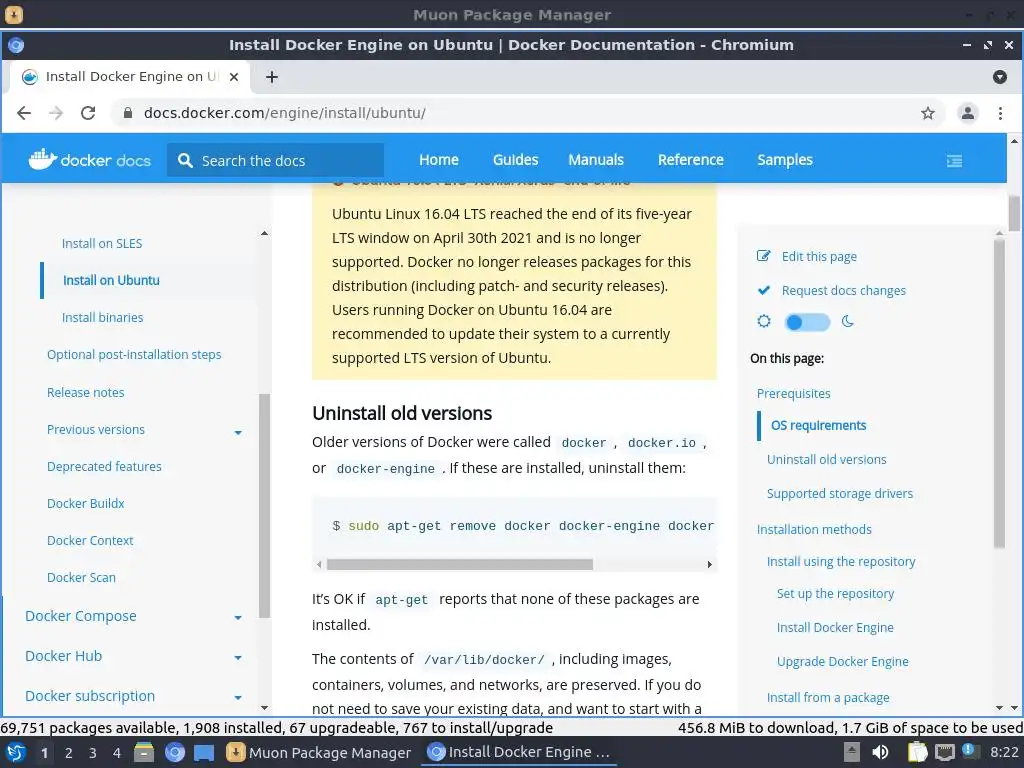Jump to Install using the repository
The height and width of the screenshot is (768, 1024).
(840, 562)
